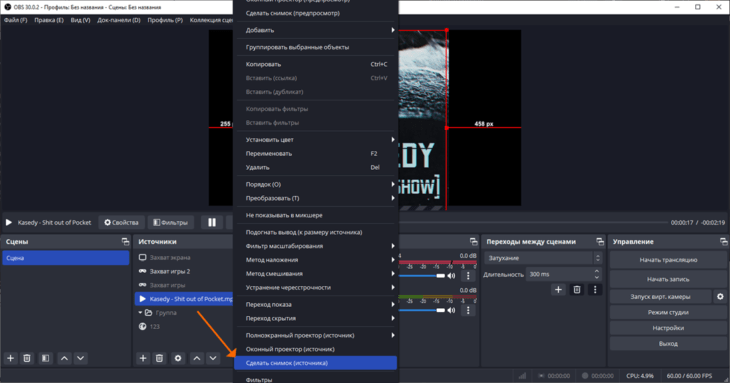This screenshot has width=730, height=383.
Task: Open Профиль (P) menu
Action: [x=165, y=20]
